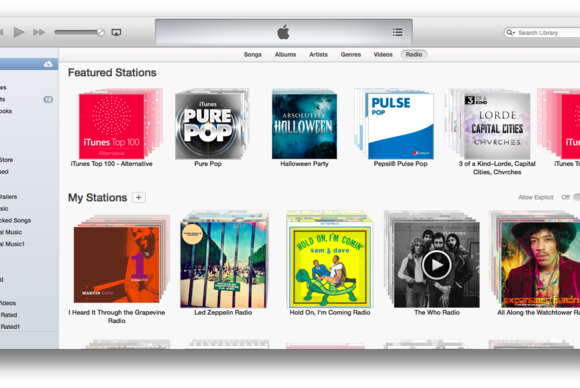This screenshot has width=580, height=388.
Task: Click the Halloween Party label
Action: [304, 163]
